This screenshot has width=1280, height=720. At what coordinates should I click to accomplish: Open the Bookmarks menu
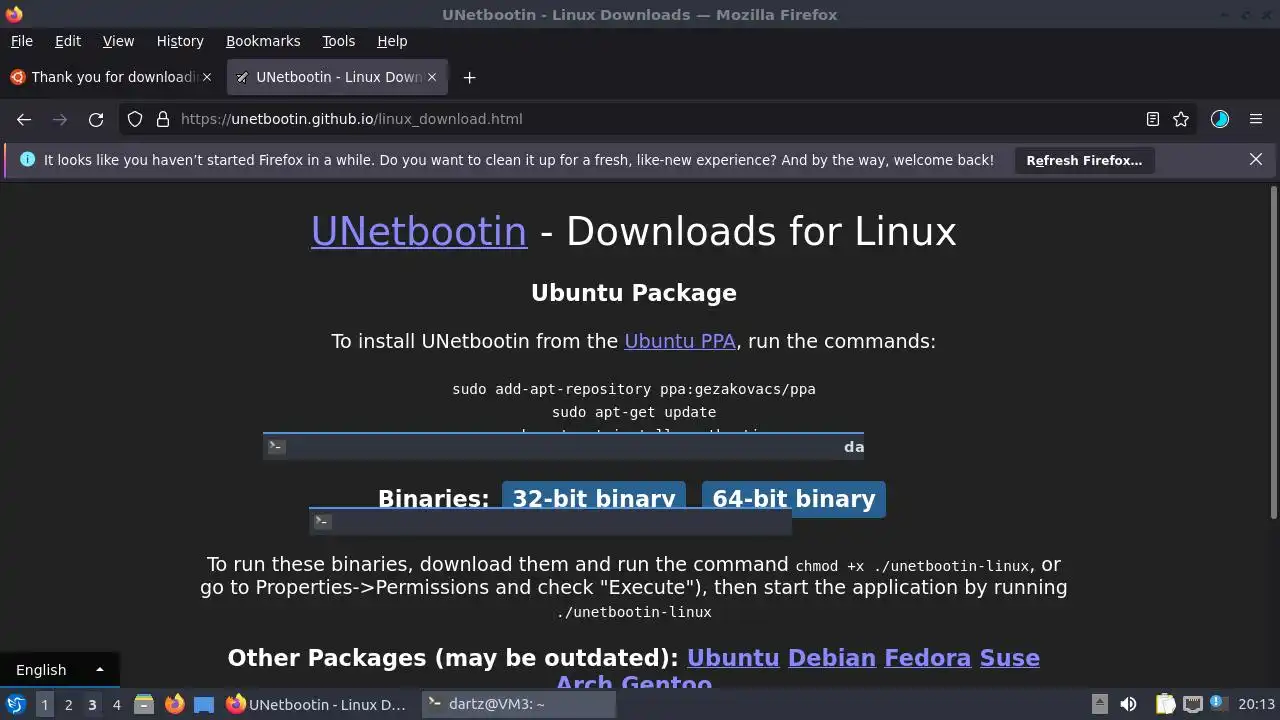click(263, 41)
